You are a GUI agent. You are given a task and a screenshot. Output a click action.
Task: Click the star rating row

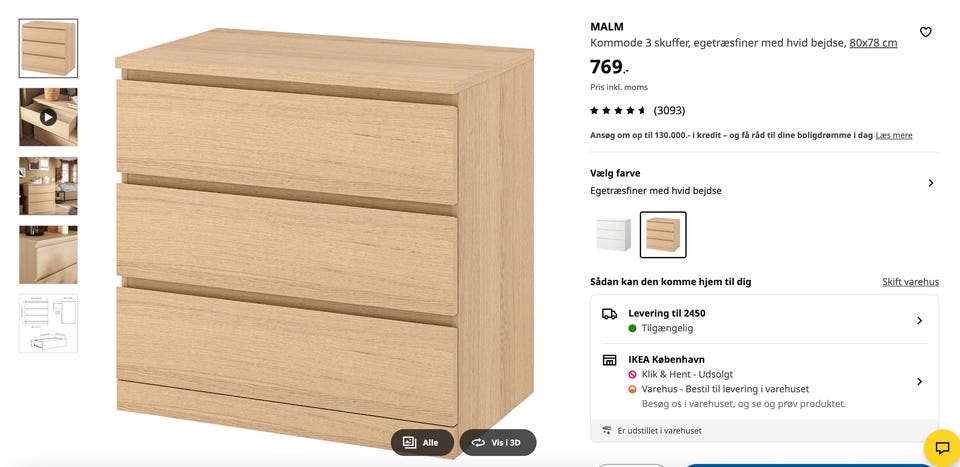click(x=637, y=111)
